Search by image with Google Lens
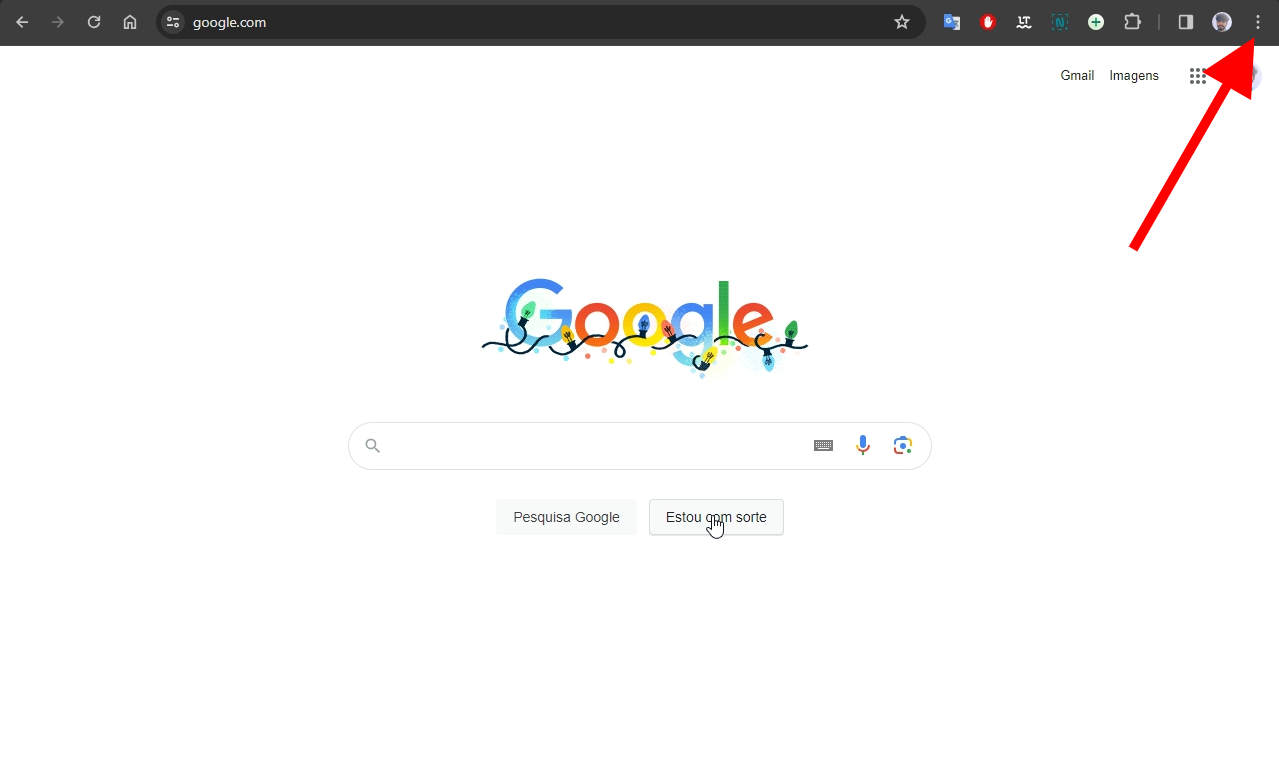Viewport: 1279px width, 773px height. tap(903, 446)
